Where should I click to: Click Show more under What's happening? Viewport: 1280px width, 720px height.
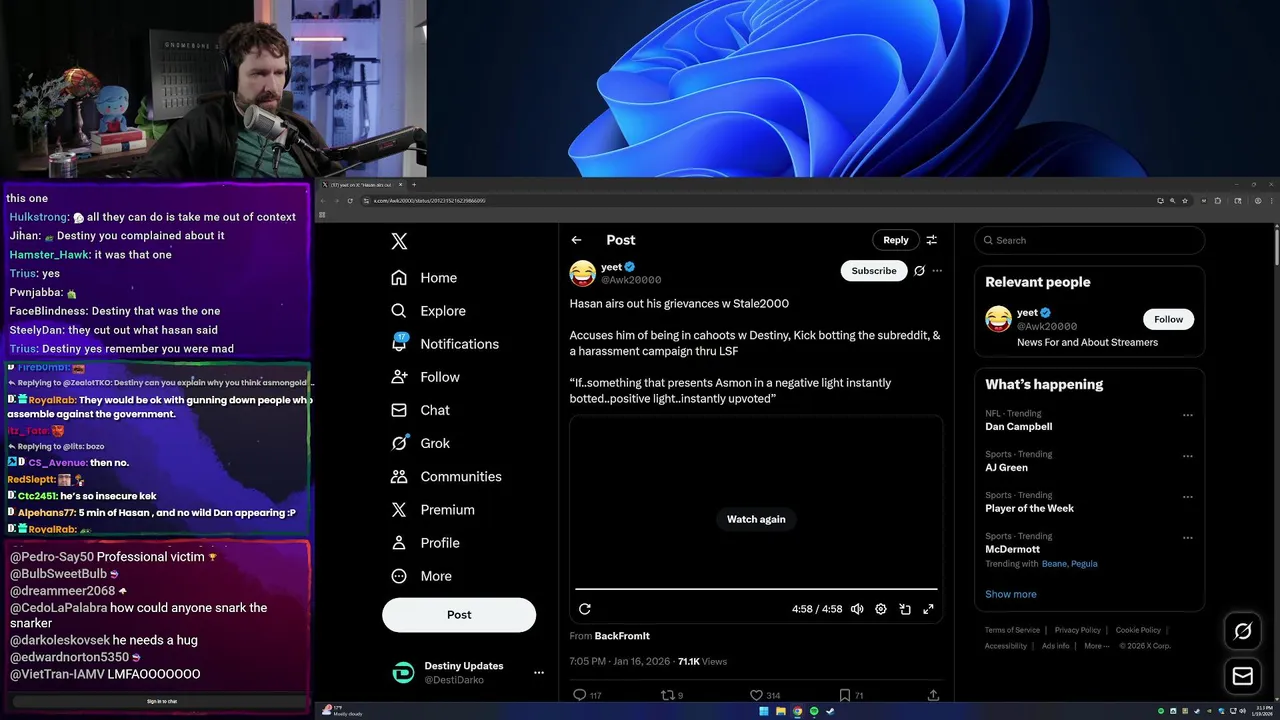[1010, 594]
